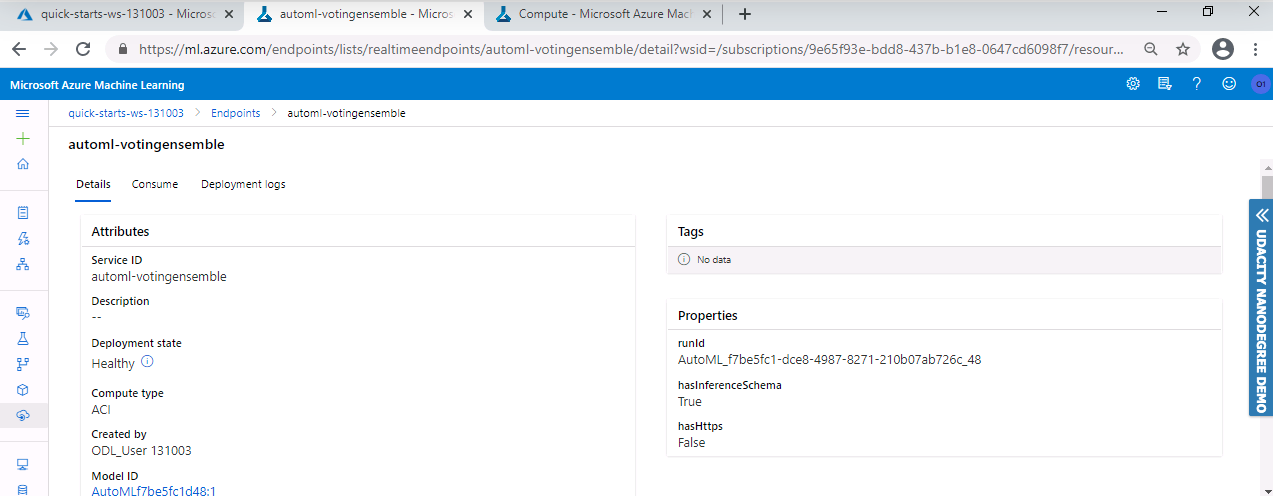This screenshot has height=496, width=1273.
Task: Click the ACI compute type value
Action: click(x=101, y=410)
